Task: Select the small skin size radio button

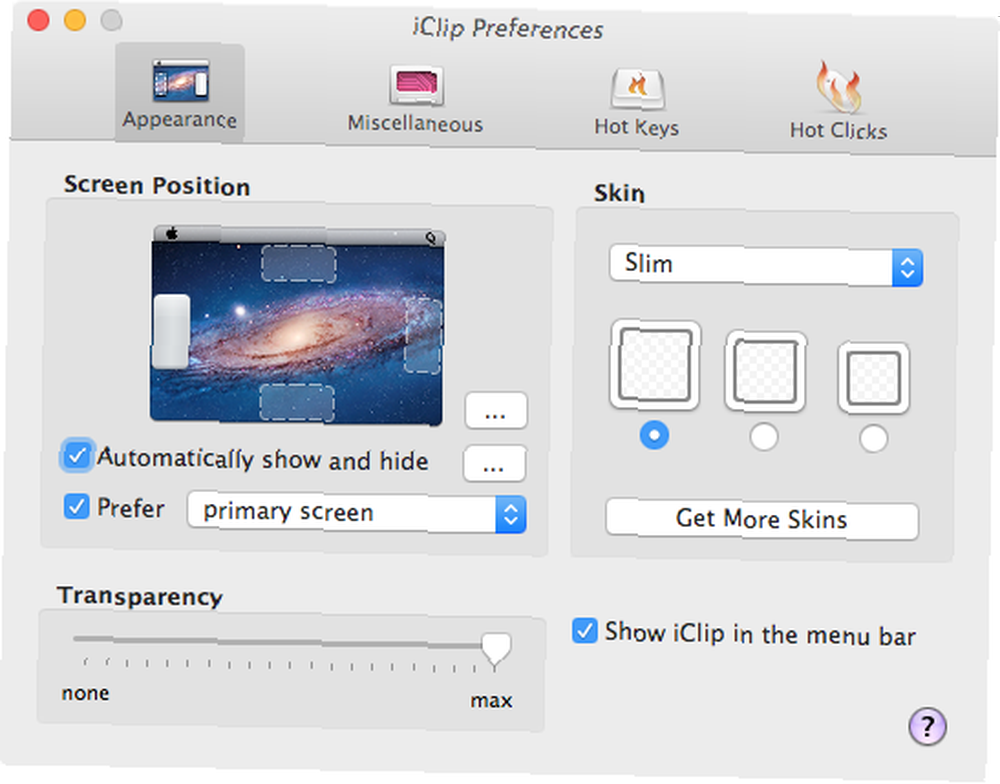Action: (873, 440)
